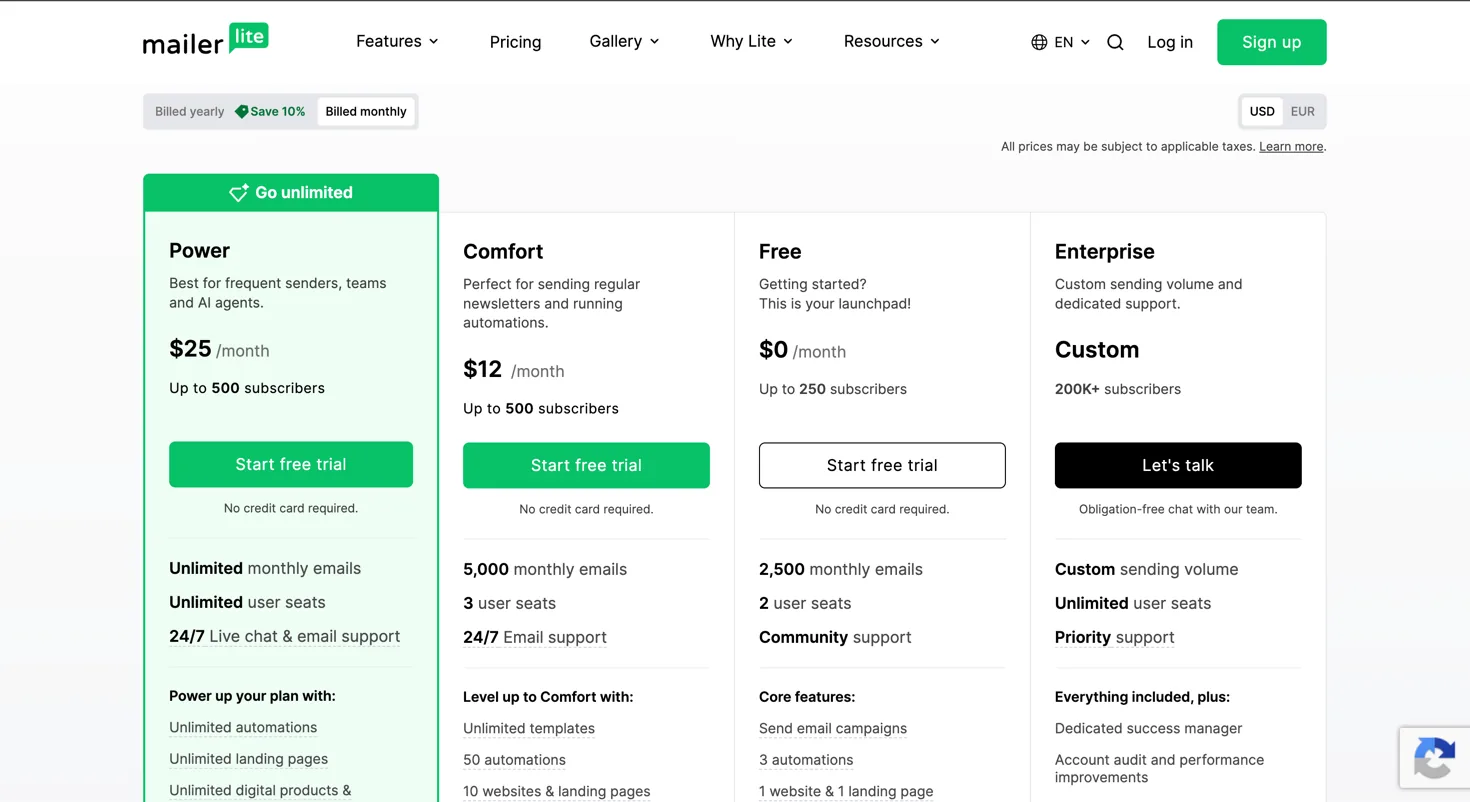Click 3 user seats text
The width and height of the screenshot is (1470, 802).
click(509, 603)
